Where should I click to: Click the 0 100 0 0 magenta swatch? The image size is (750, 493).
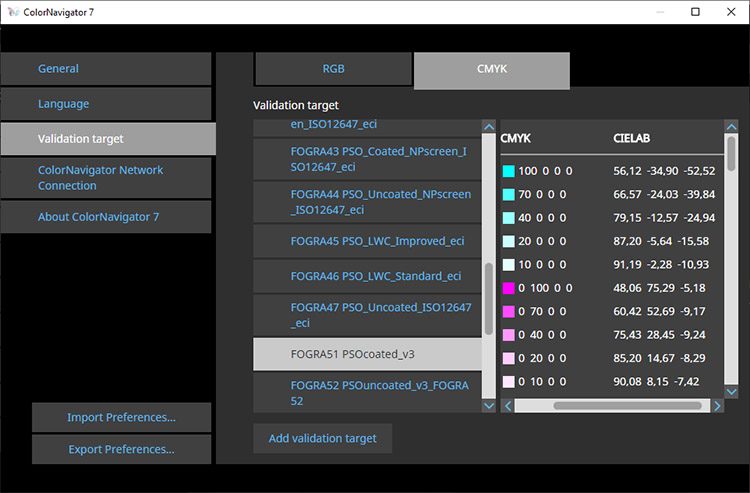(509, 288)
